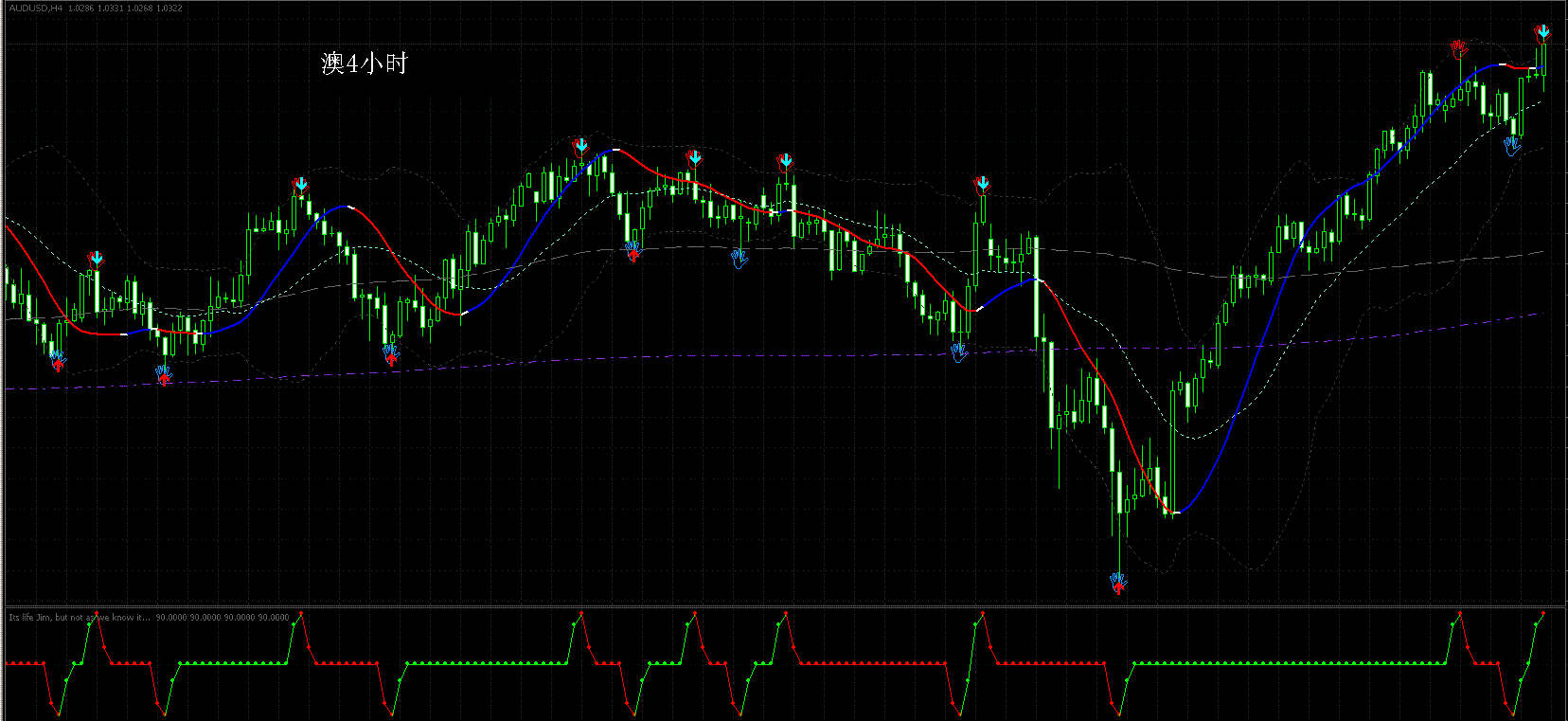The height and width of the screenshot is (721, 1568).
Task: Click the low price value 1.0268
Action: pos(140,9)
